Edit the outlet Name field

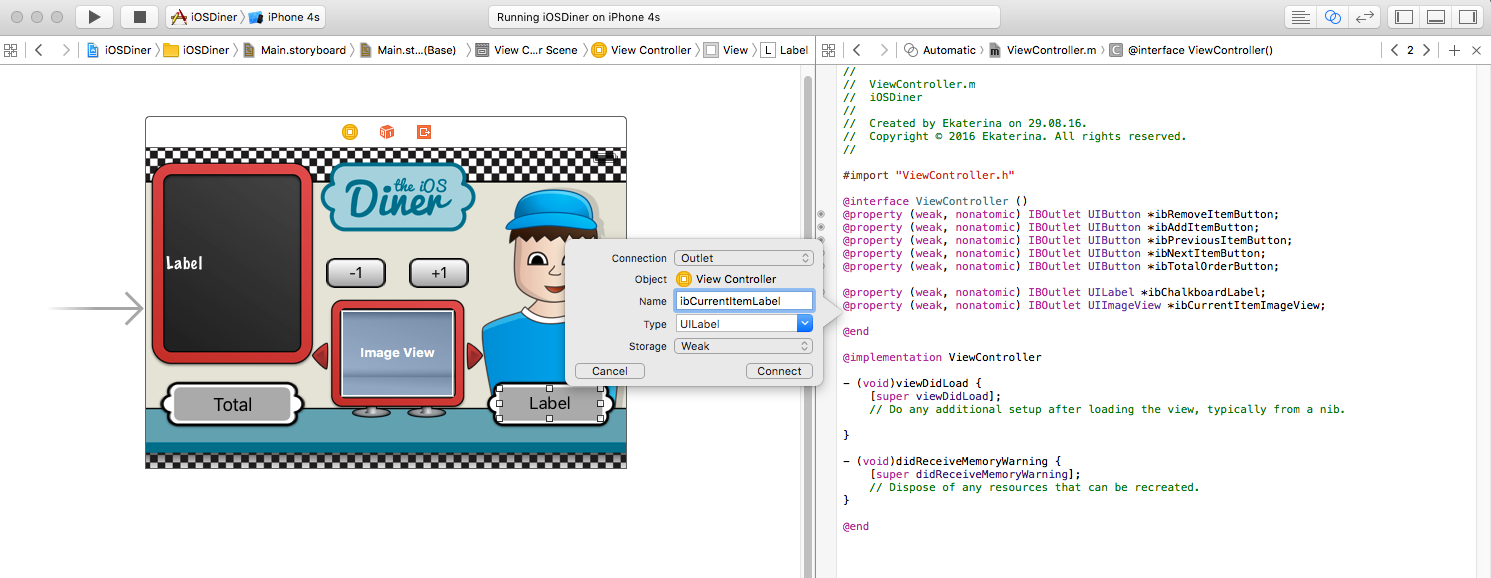pyautogui.click(x=744, y=300)
